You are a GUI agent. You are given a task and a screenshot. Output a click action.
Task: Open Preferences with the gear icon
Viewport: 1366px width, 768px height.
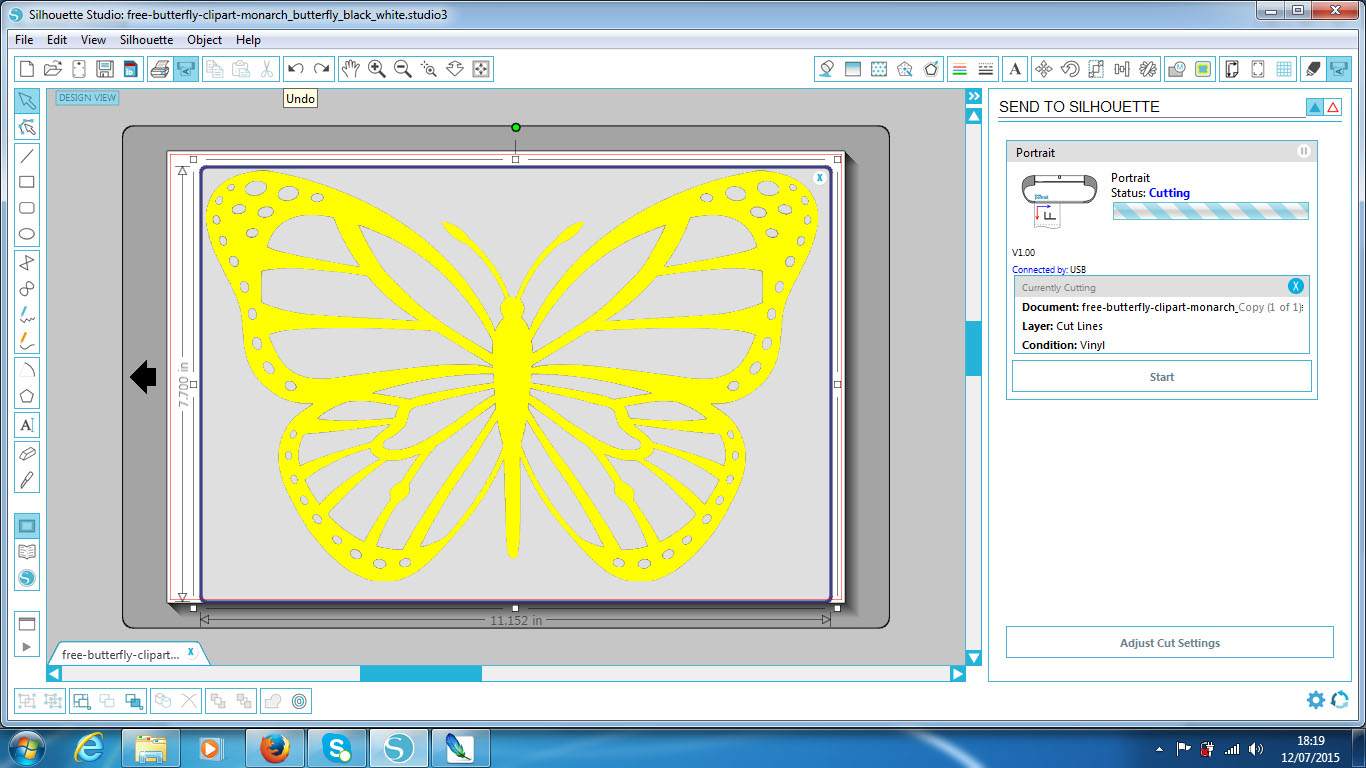(x=1316, y=700)
